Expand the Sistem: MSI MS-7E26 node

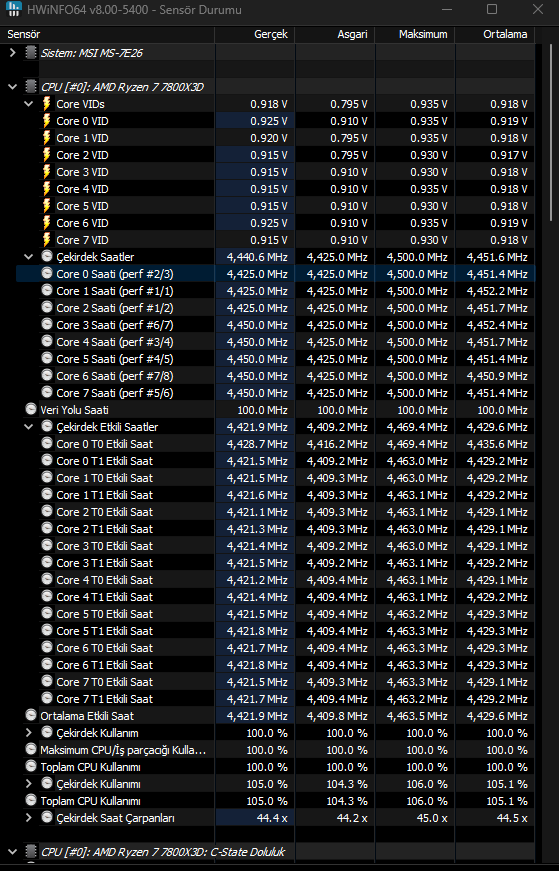click(13, 53)
